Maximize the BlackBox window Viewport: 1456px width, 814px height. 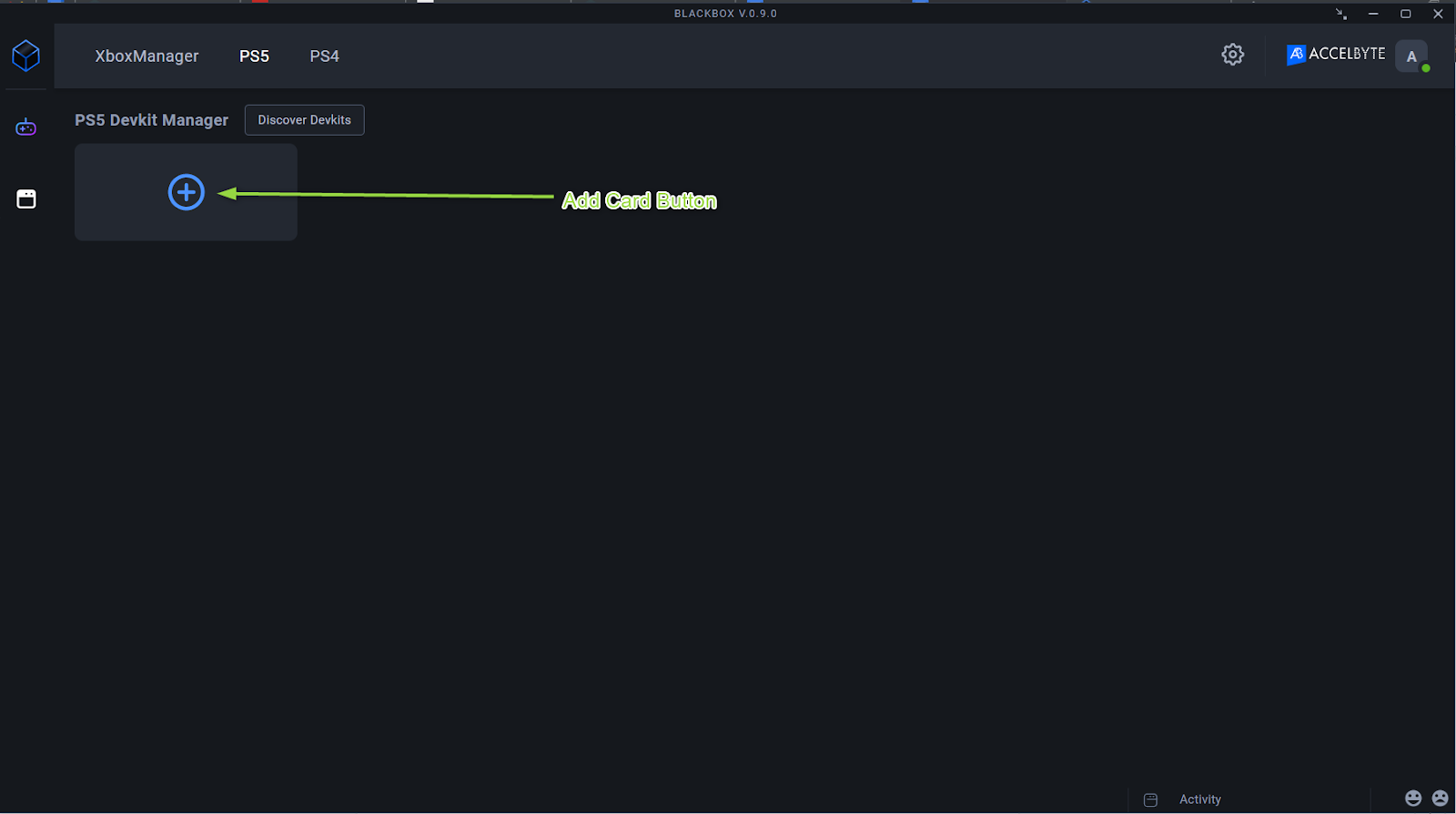pyautogui.click(x=1405, y=14)
